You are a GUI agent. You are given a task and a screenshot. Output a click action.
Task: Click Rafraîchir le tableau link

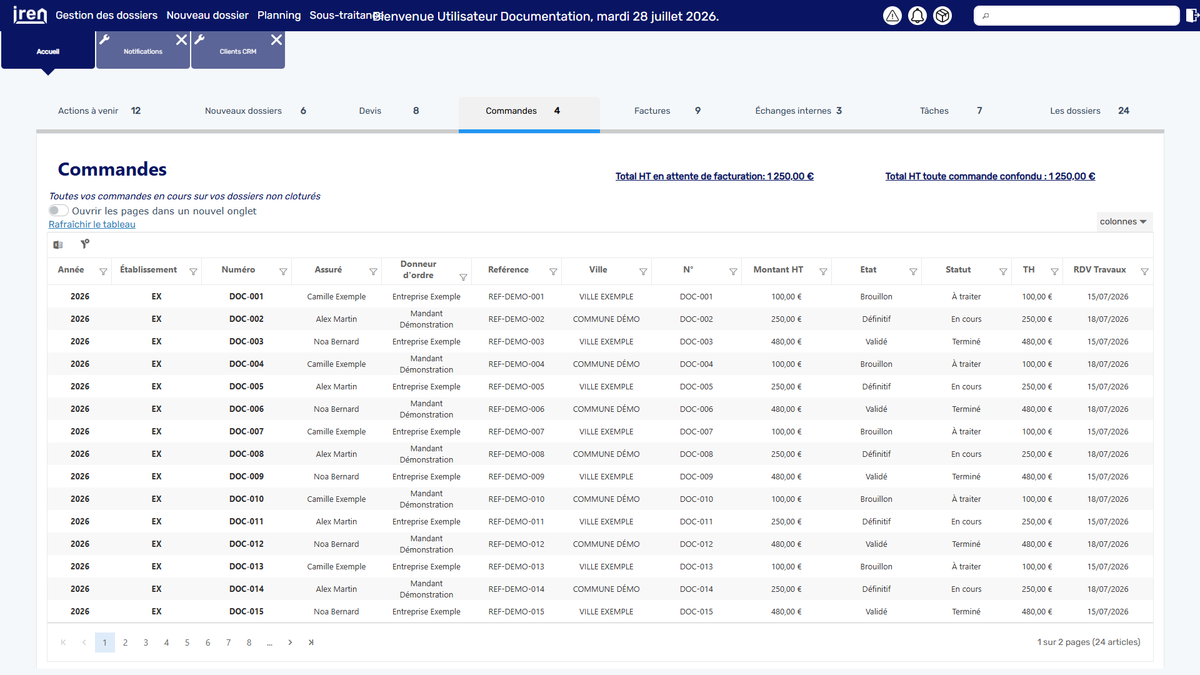(x=92, y=225)
